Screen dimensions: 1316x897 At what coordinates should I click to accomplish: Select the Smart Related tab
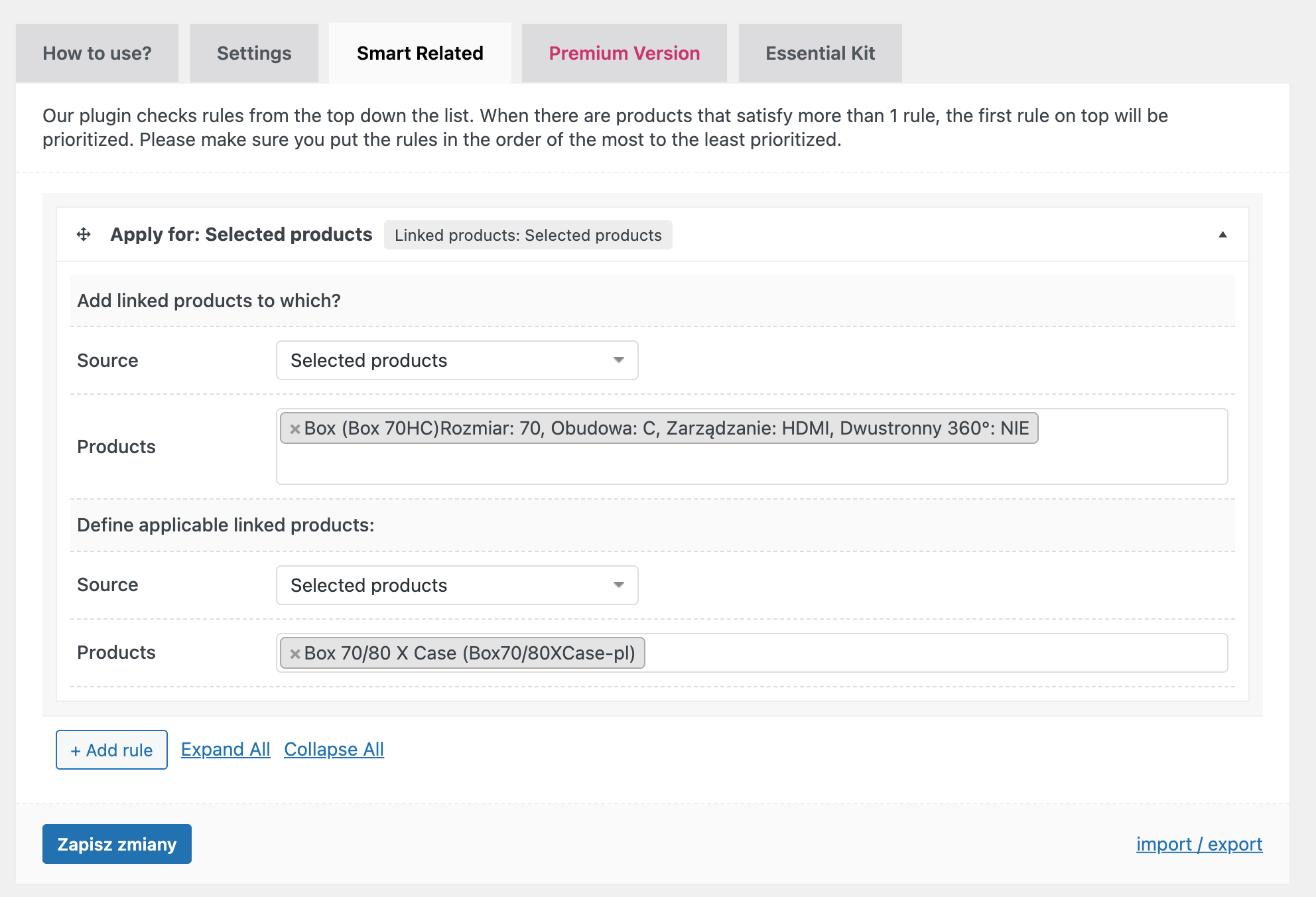click(420, 53)
